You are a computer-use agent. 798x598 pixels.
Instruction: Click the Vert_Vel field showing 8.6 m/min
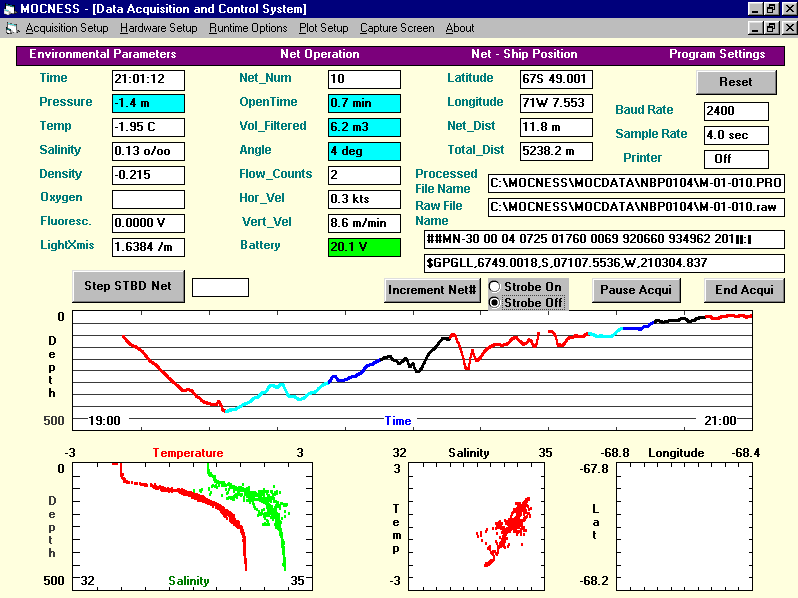coord(364,223)
